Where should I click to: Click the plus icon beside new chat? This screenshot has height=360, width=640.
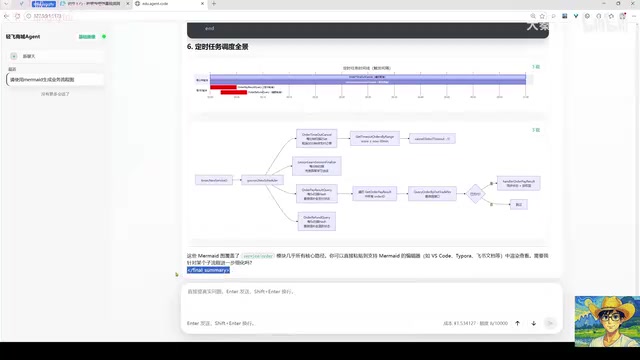[14, 56]
